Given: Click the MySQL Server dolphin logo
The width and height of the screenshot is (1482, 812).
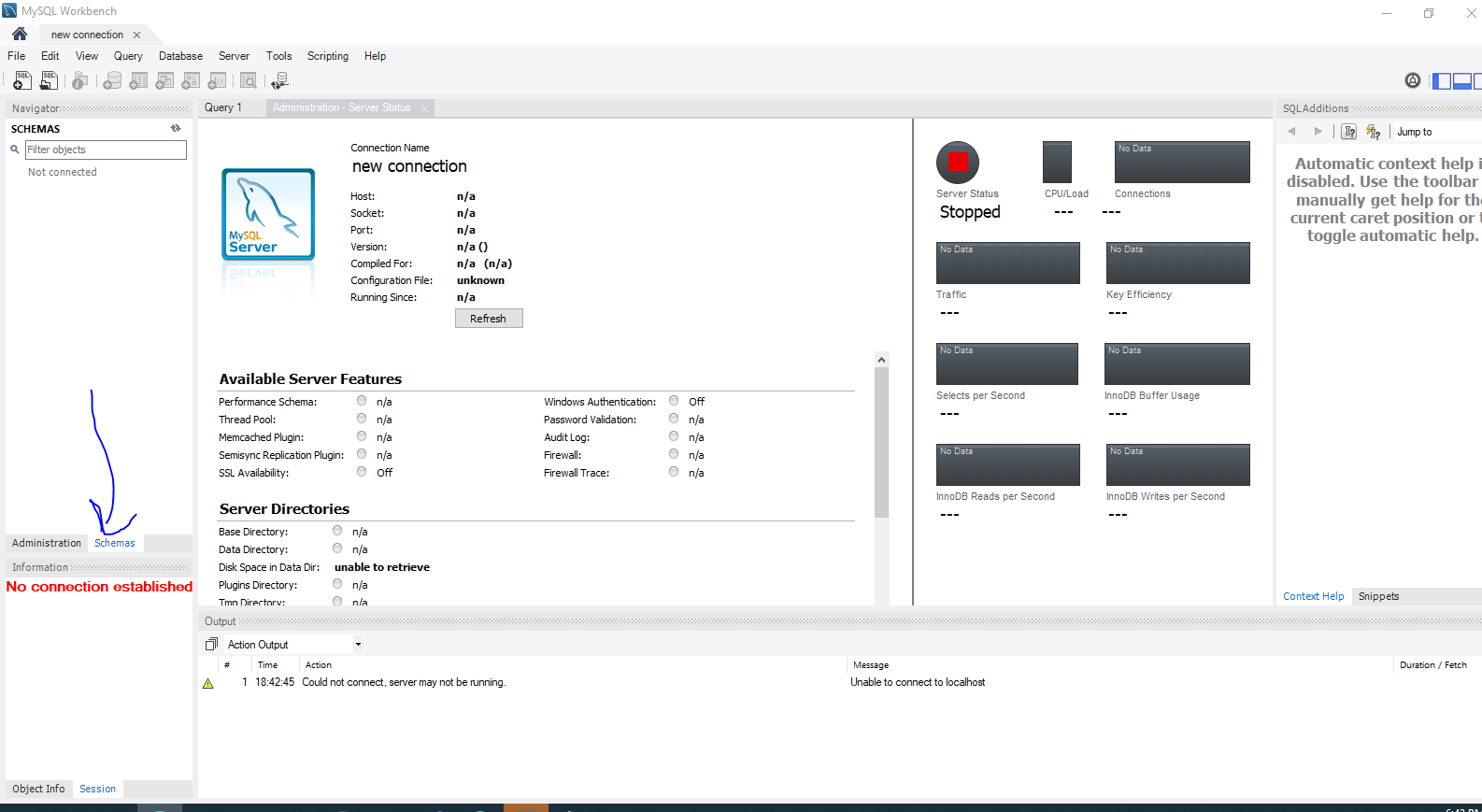Looking at the screenshot, I should [x=268, y=214].
